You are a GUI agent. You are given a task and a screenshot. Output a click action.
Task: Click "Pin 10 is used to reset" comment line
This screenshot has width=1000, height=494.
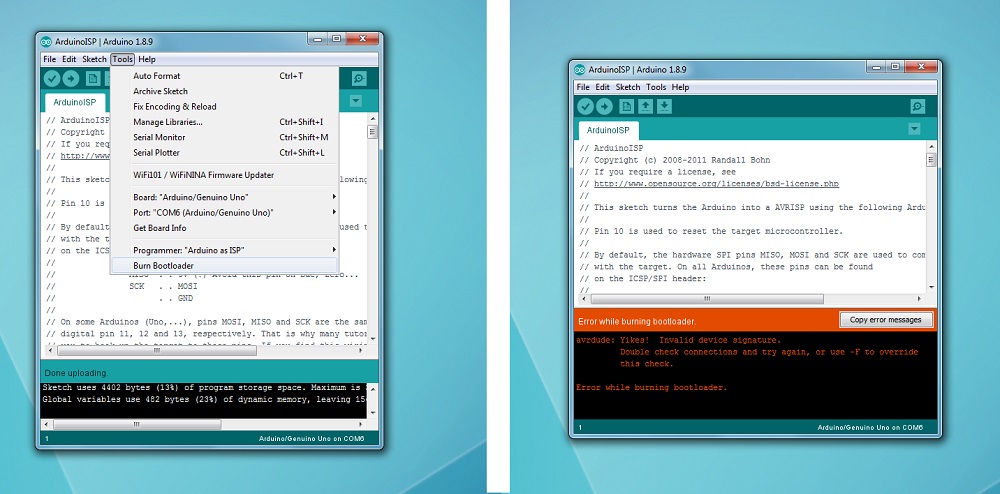coord(711,231)
